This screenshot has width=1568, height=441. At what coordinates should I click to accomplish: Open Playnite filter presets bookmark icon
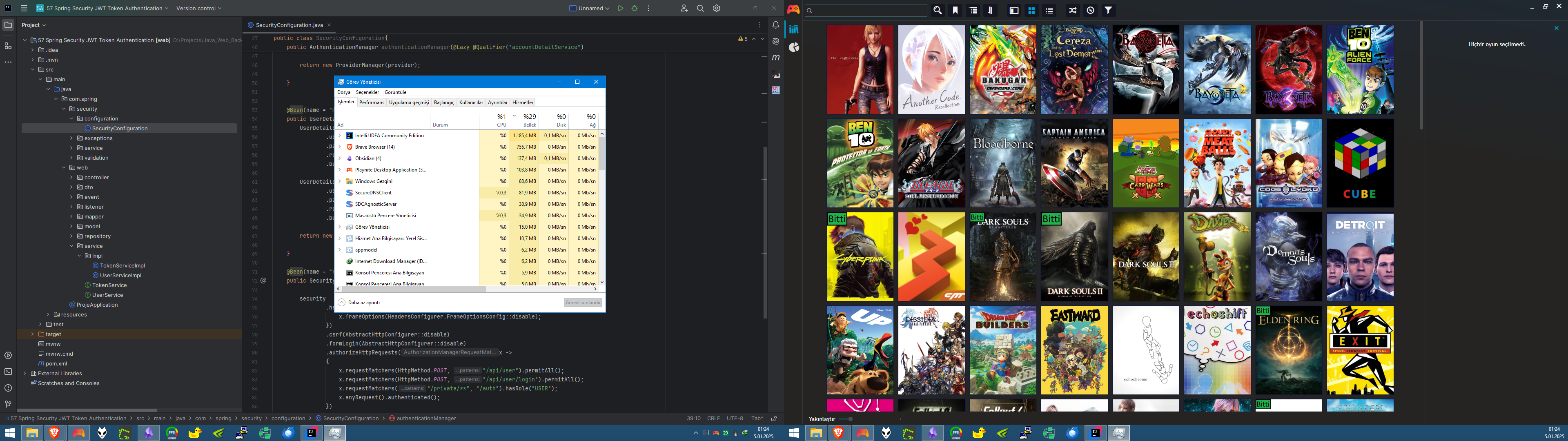click(955, 10)
